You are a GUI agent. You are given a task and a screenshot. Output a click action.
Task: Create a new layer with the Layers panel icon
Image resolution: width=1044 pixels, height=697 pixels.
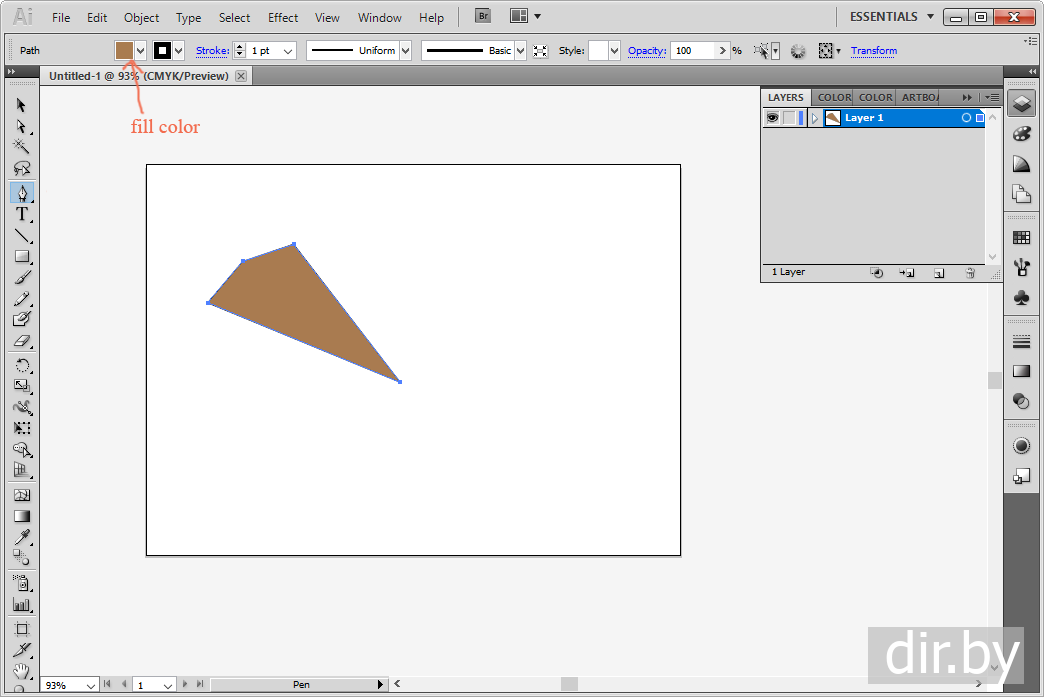point(939,272)
